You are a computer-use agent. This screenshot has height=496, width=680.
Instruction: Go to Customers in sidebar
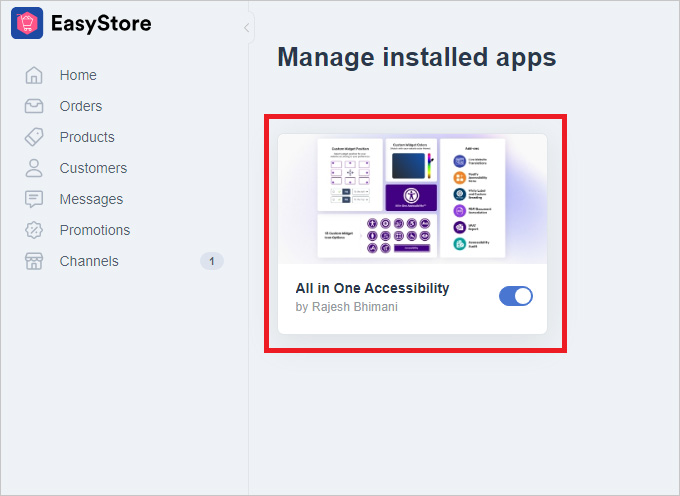click(93, 168)
